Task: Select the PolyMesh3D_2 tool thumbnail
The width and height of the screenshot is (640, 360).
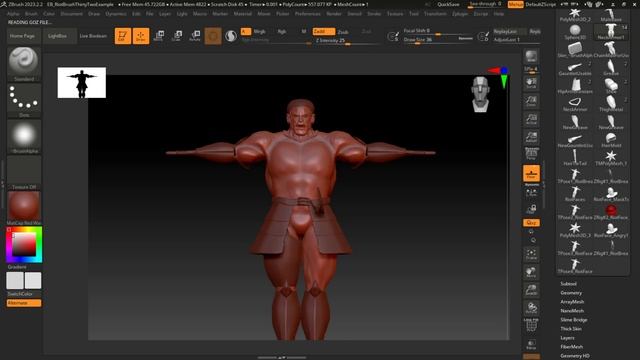Action: coord(575,15)
